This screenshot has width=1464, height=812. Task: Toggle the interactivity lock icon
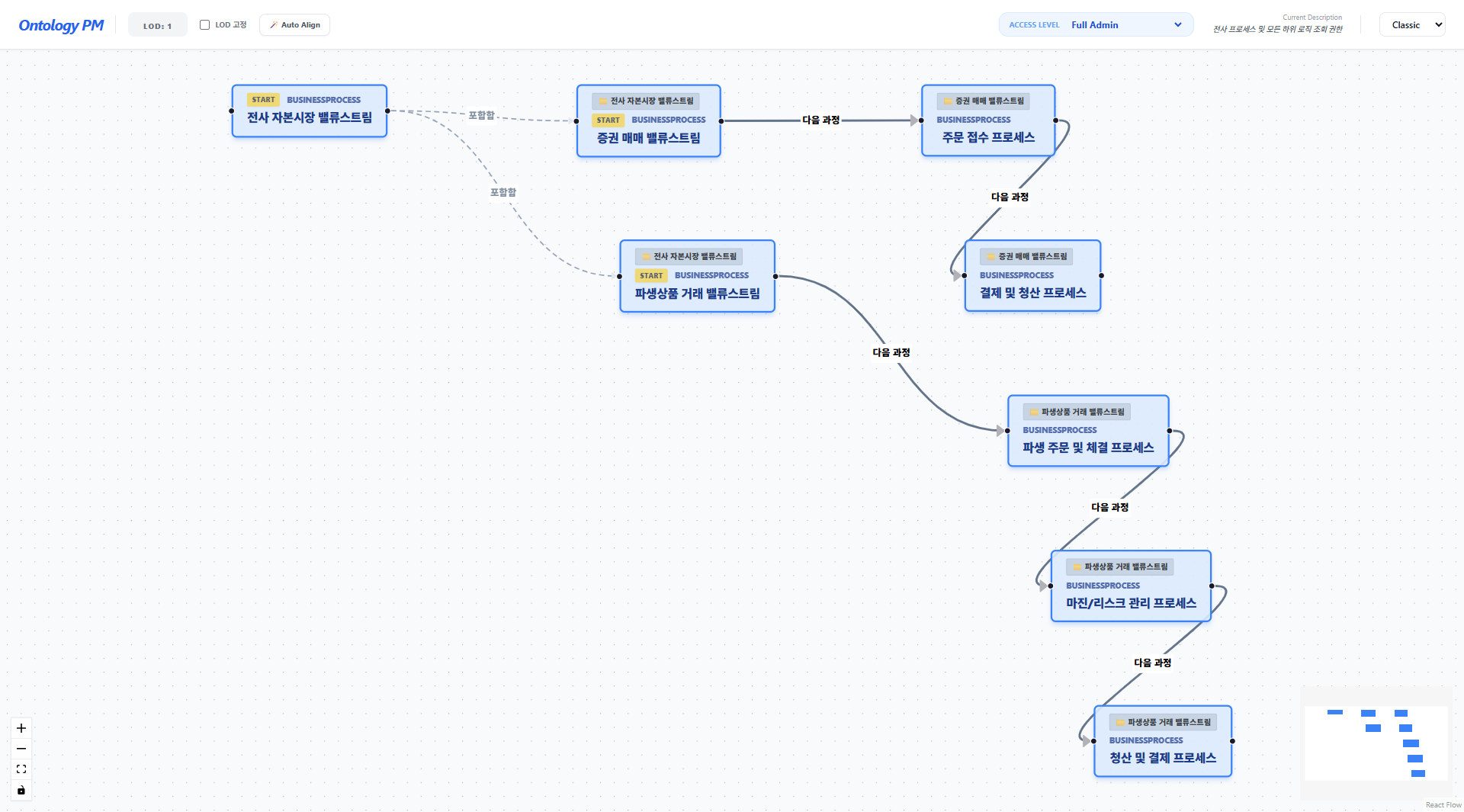pos(21,790)
